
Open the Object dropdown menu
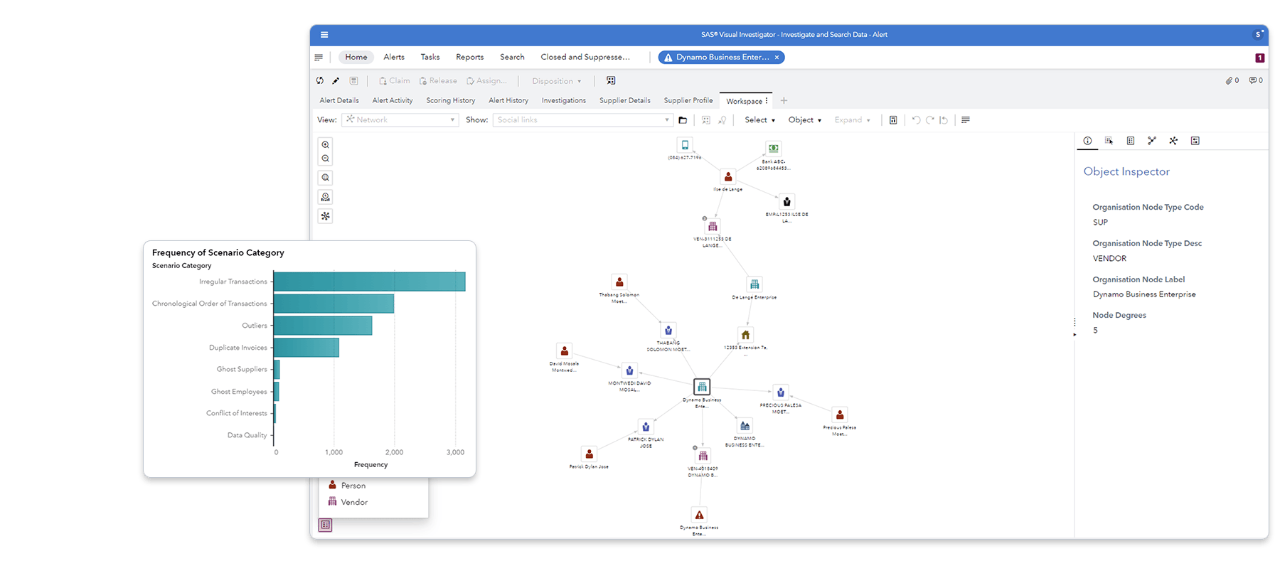click(x=804, y=120)
